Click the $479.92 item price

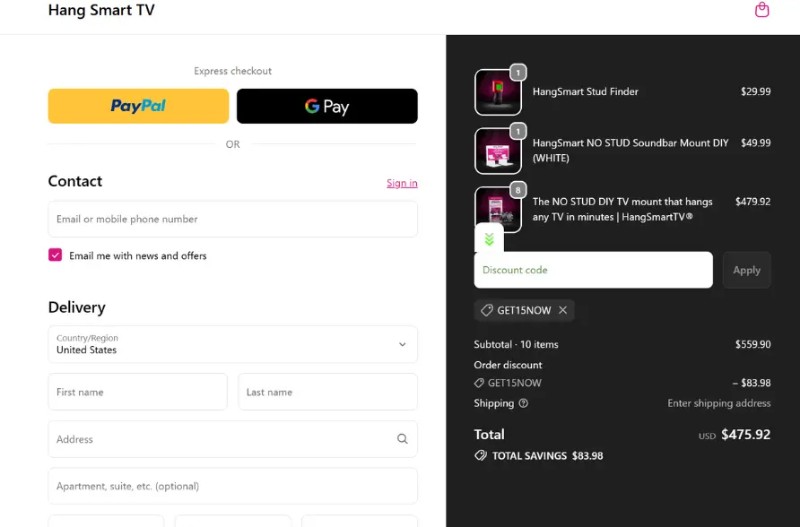(753, 202)
